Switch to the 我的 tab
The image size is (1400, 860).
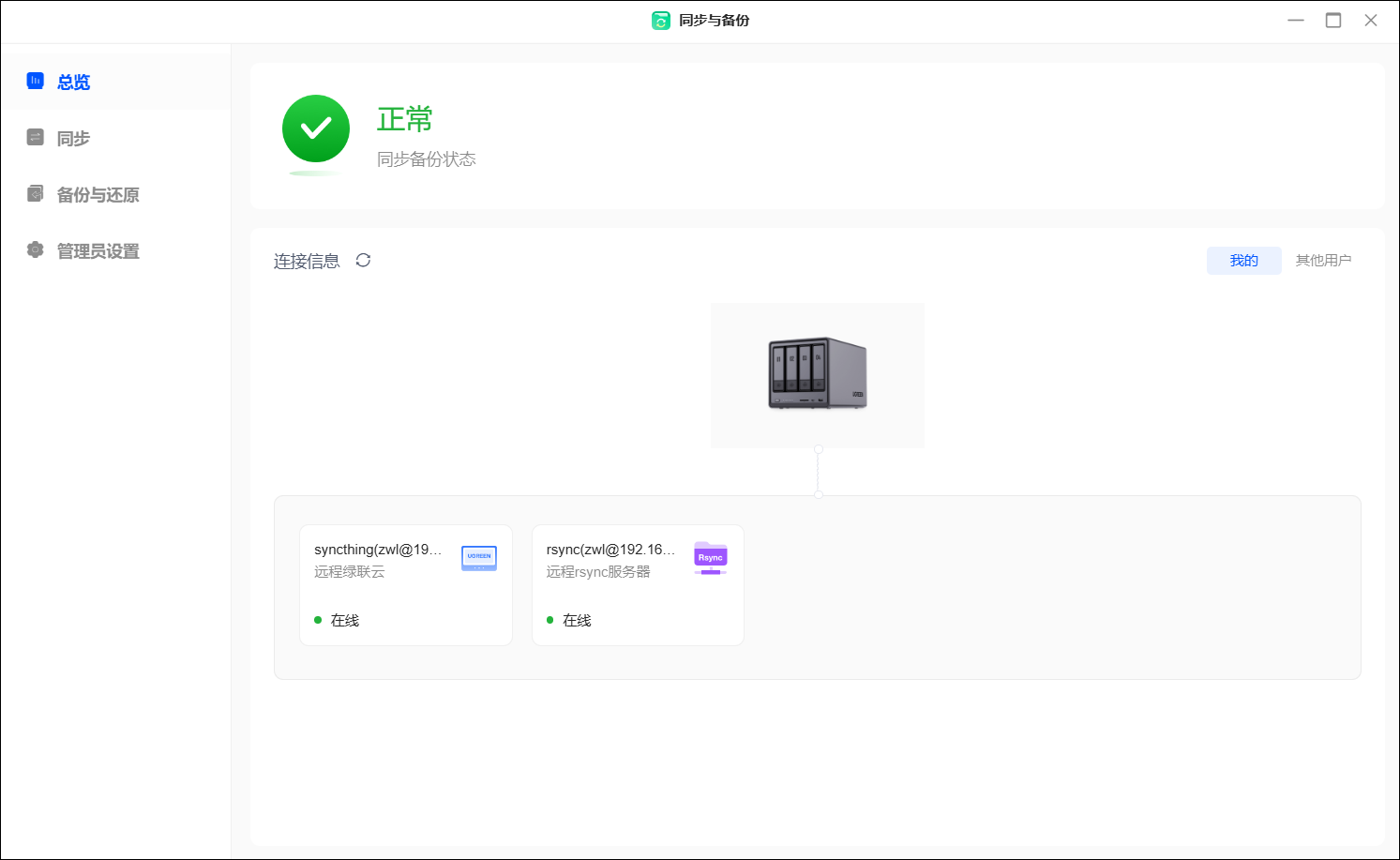pos(1244,261)
